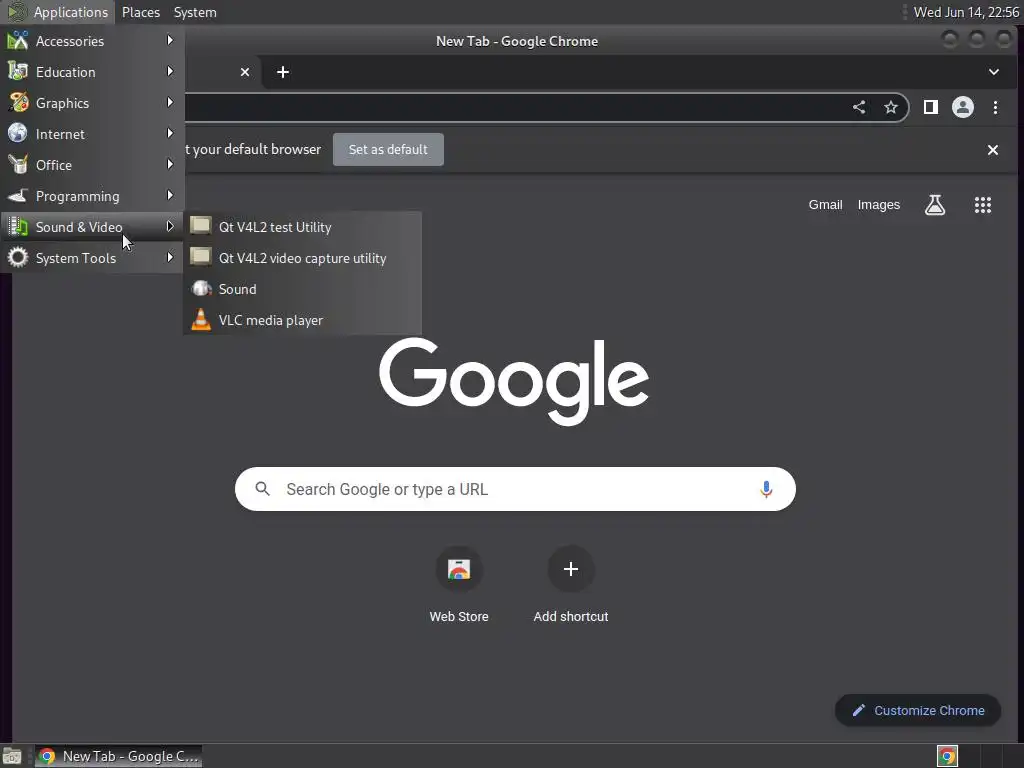Click the VLC cone icon
Viewport: 1024px width, 768px height.
click(200, 319)
